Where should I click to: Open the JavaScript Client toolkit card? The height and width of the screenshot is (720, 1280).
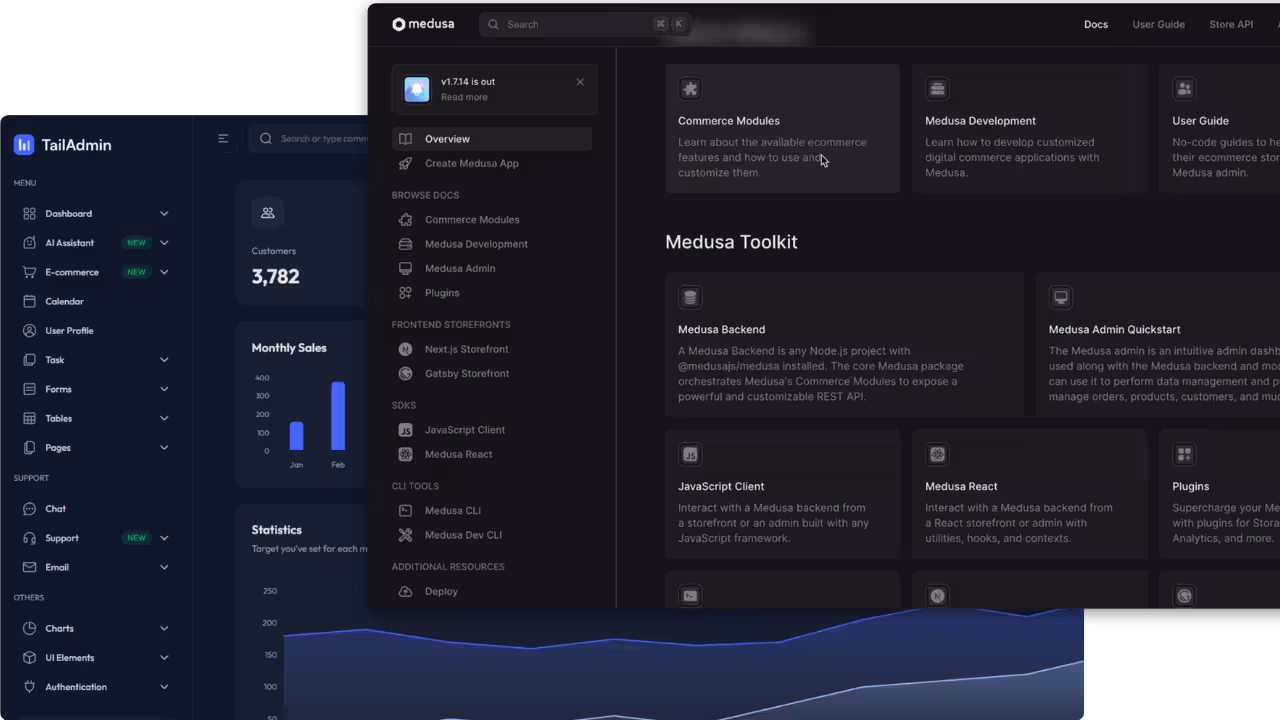click(782, 494)
